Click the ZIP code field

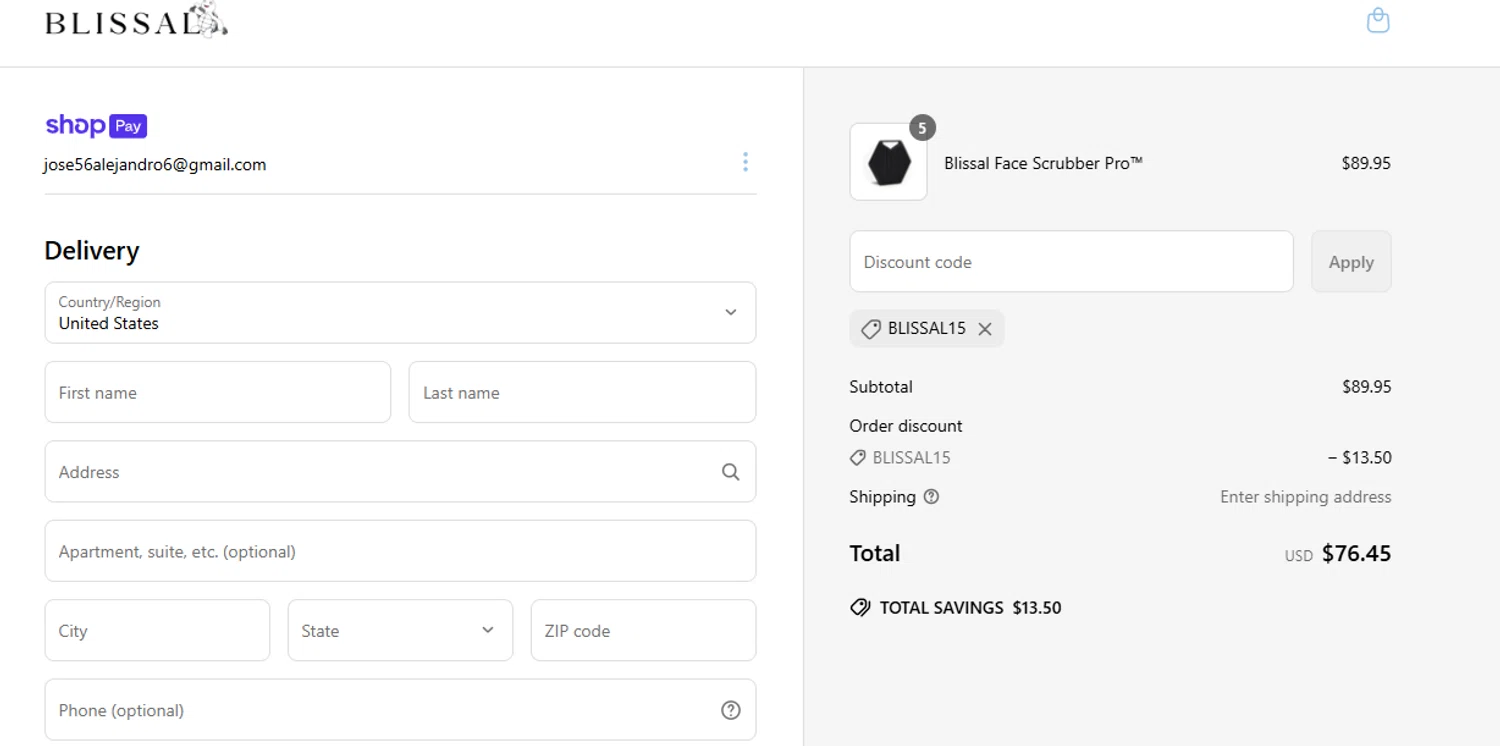(643, 630)
